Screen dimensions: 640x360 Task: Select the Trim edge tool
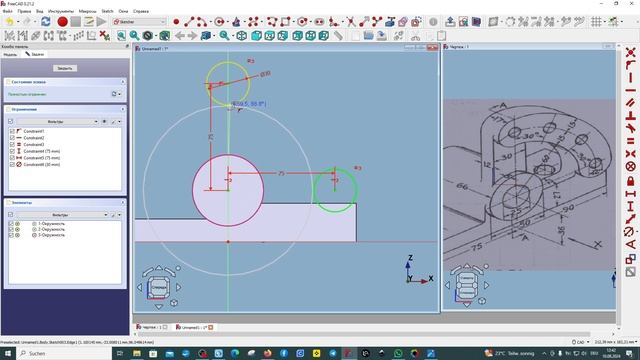coord(351,22)
